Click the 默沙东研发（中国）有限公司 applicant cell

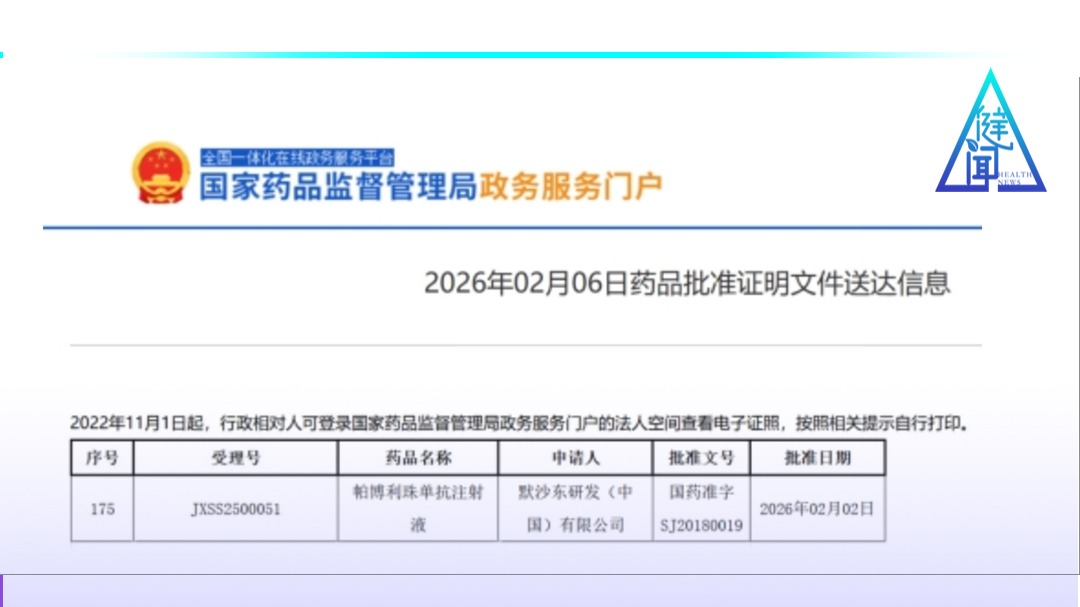coord(576,509)
